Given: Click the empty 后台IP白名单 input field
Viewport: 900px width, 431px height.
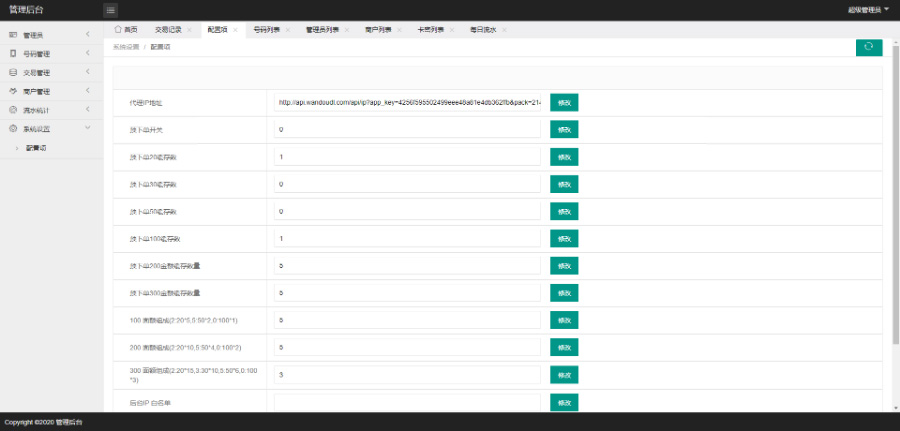Looking at the screenshot, I should click(x=406, y=402).
